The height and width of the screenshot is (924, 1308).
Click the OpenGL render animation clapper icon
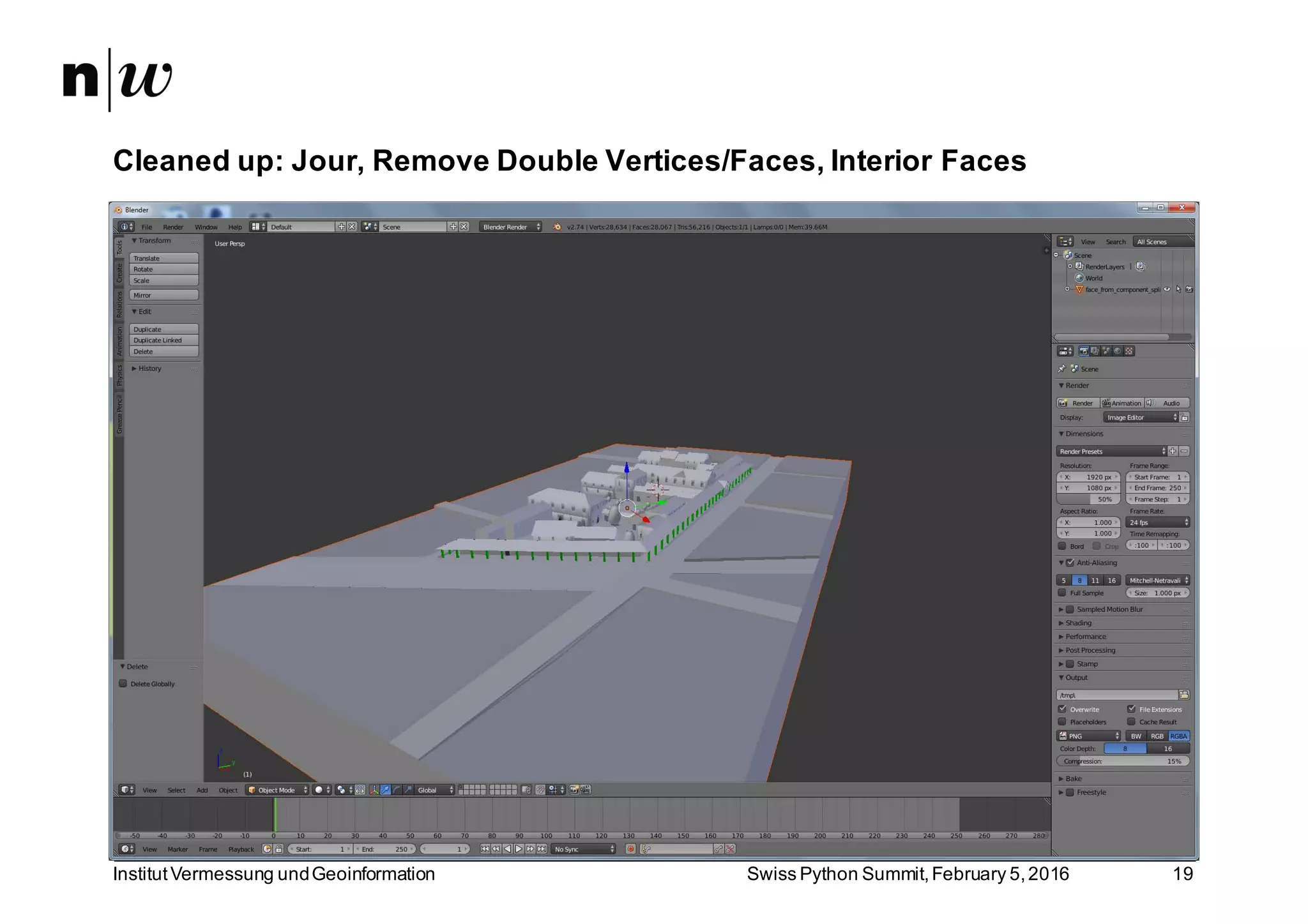click(x=586, y=790)
